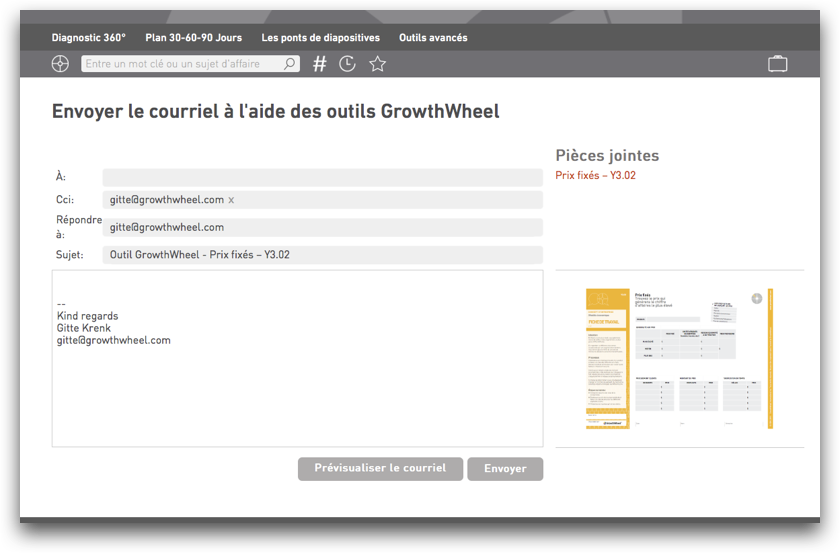Click the GrowthWheel wheel icon
The height and width of the screenshot is (553, 840).
[x=60, y=64]
